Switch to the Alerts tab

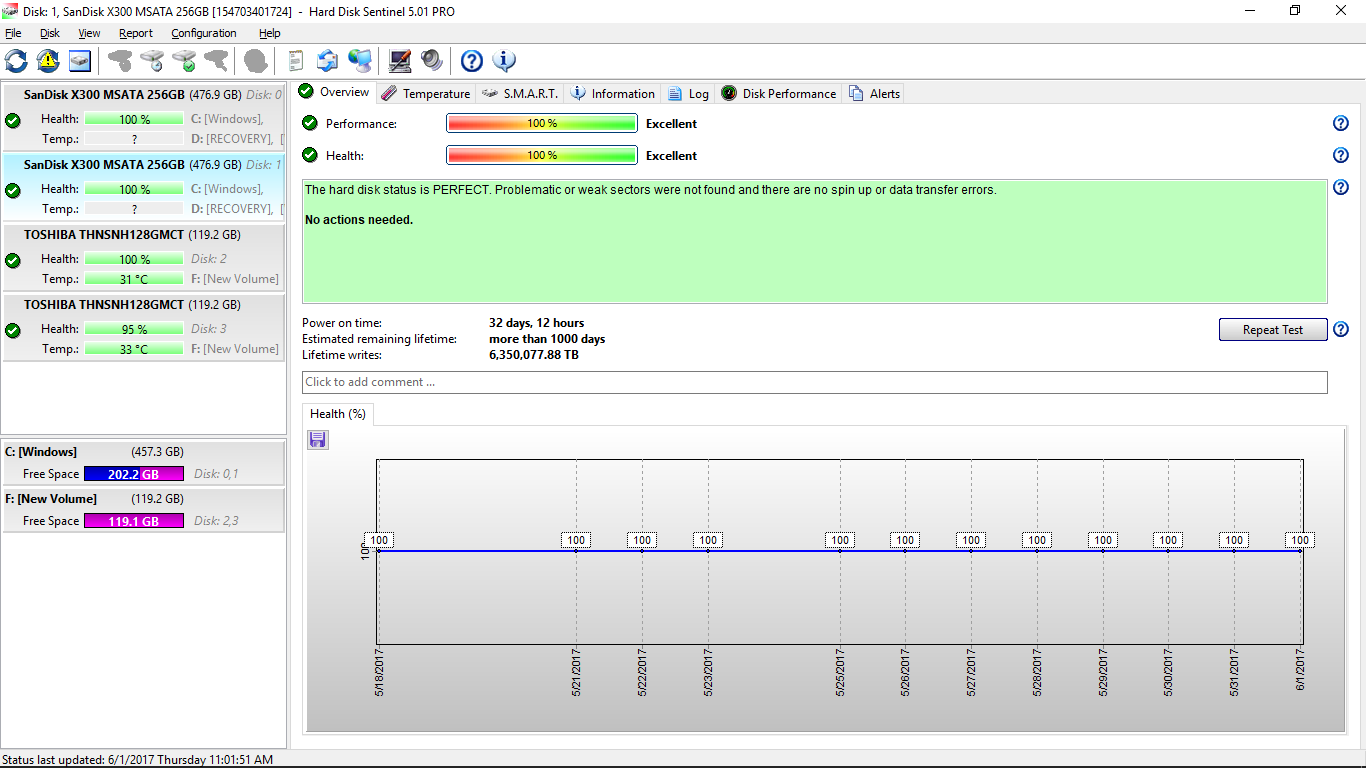click(875, 93)
